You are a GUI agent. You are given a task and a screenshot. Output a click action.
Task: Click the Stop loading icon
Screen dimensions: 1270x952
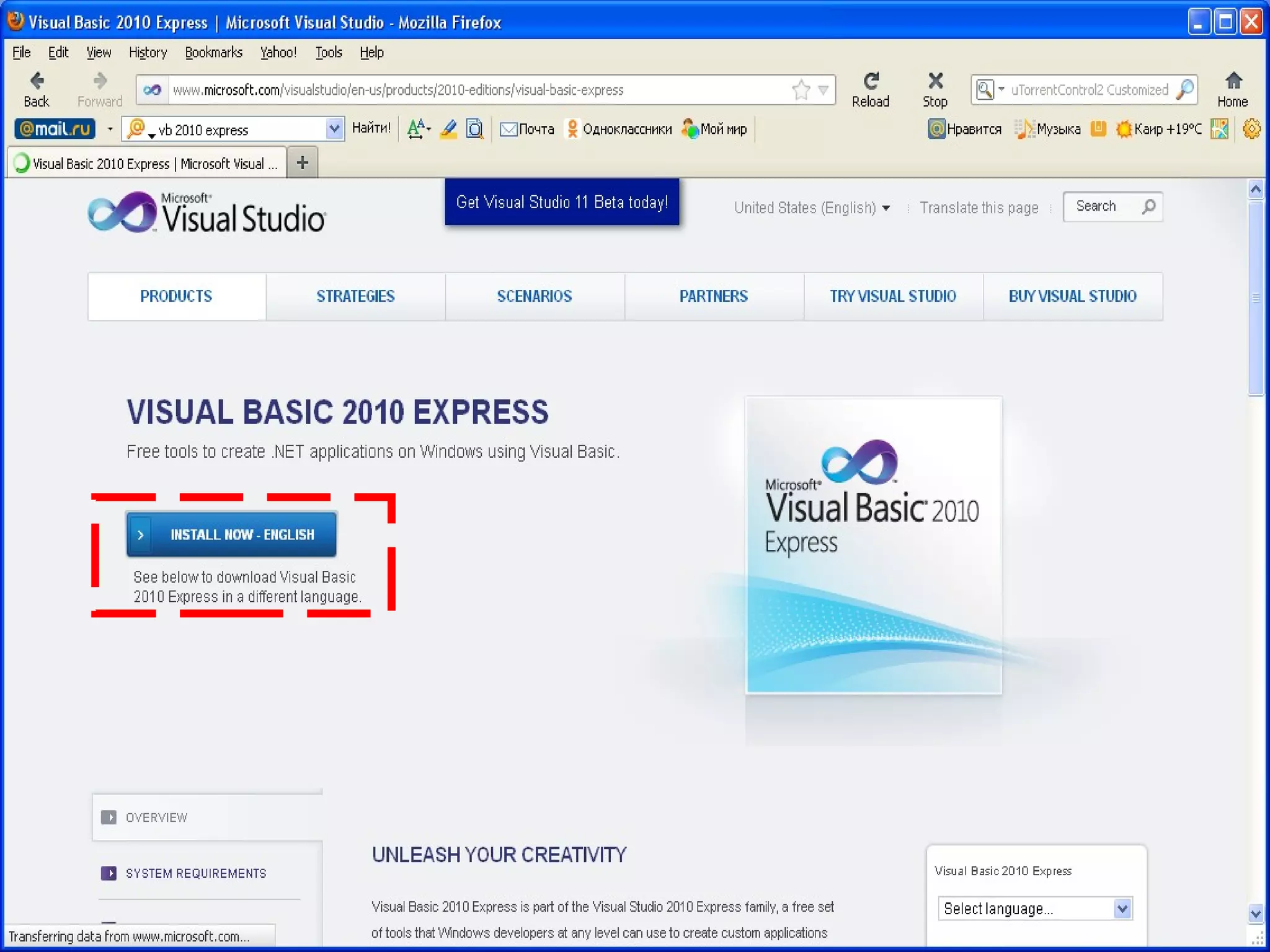[x=935, y=81]
